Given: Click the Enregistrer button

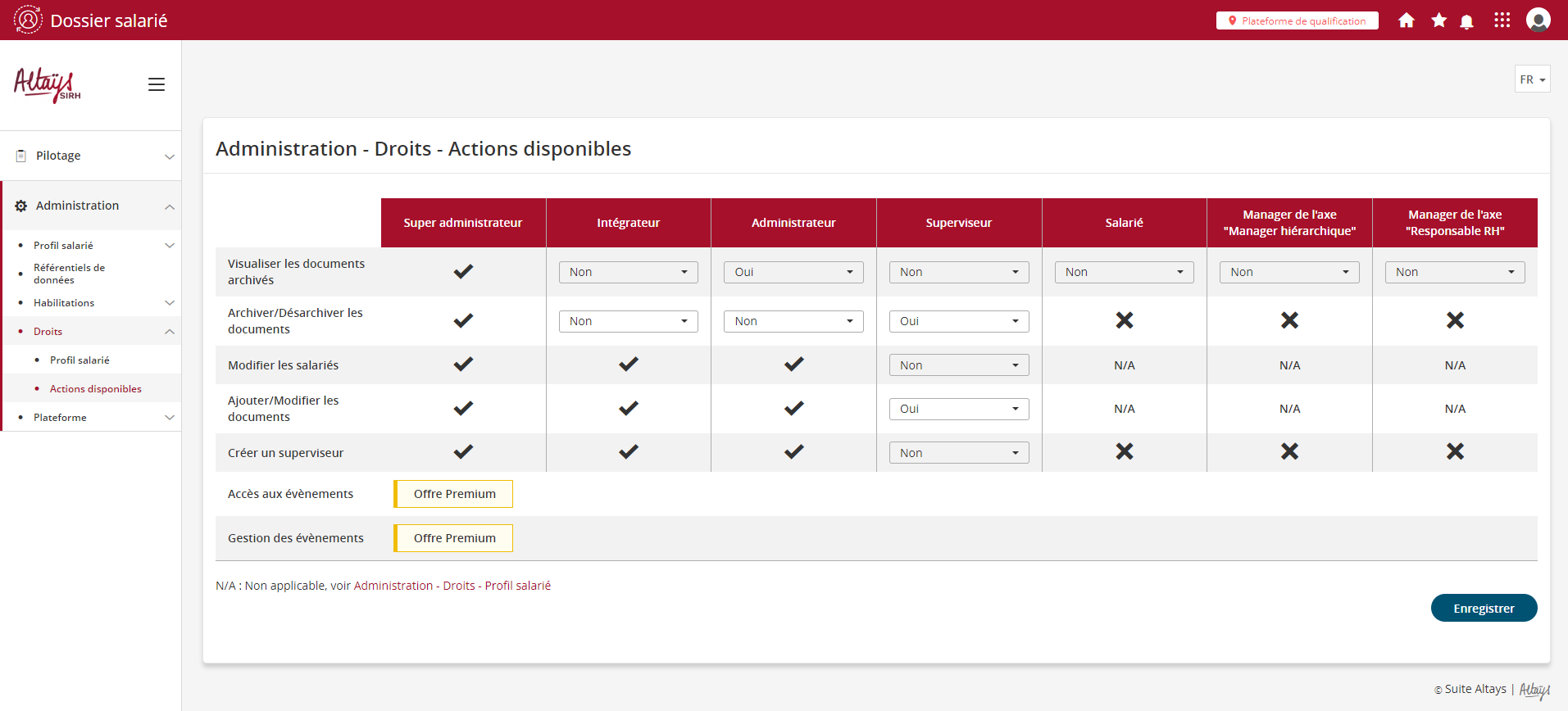Looking at the screenshot, I should click(1483, 608).
